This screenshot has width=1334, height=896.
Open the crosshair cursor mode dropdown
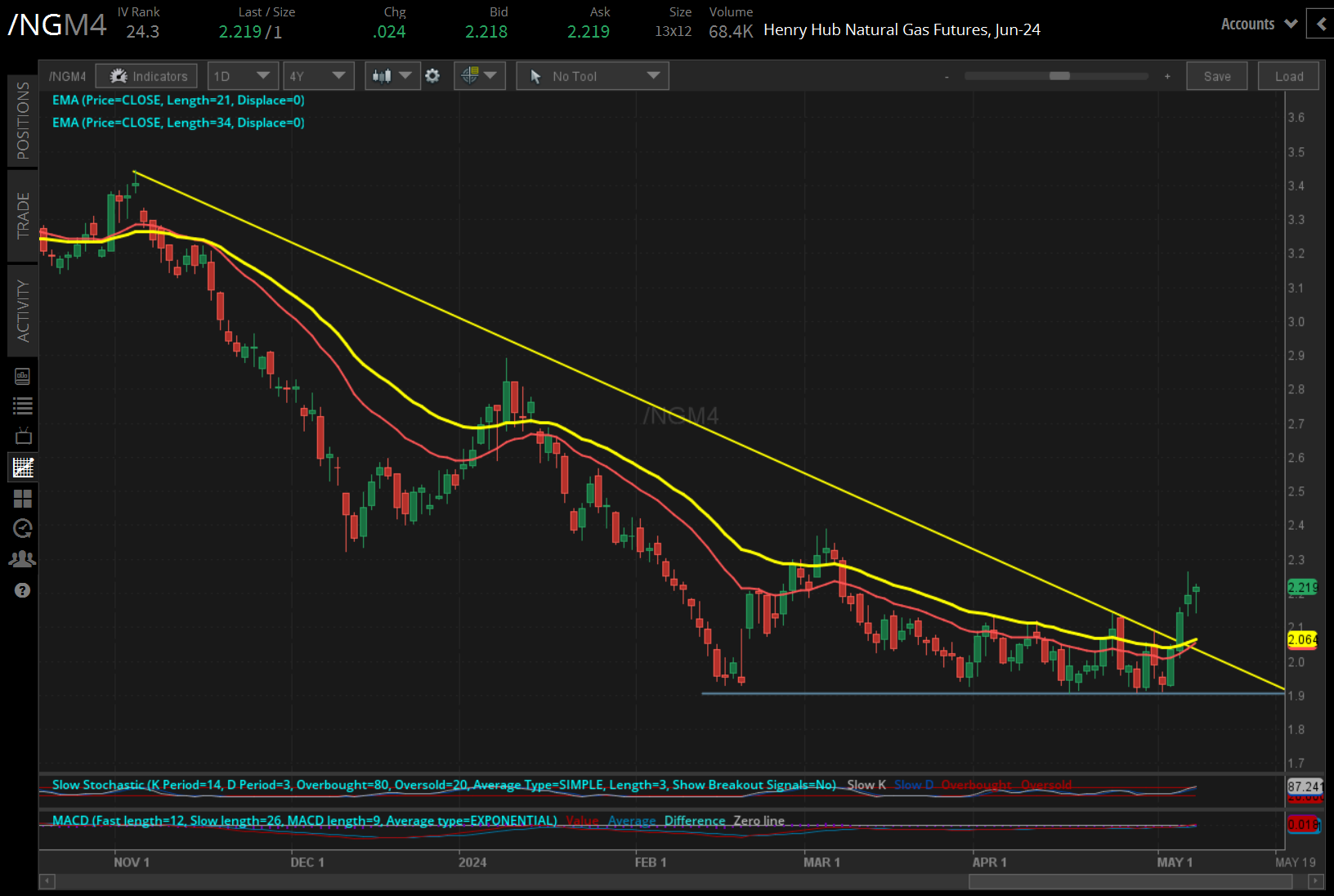pyautogui.click(x=480, y=76)
